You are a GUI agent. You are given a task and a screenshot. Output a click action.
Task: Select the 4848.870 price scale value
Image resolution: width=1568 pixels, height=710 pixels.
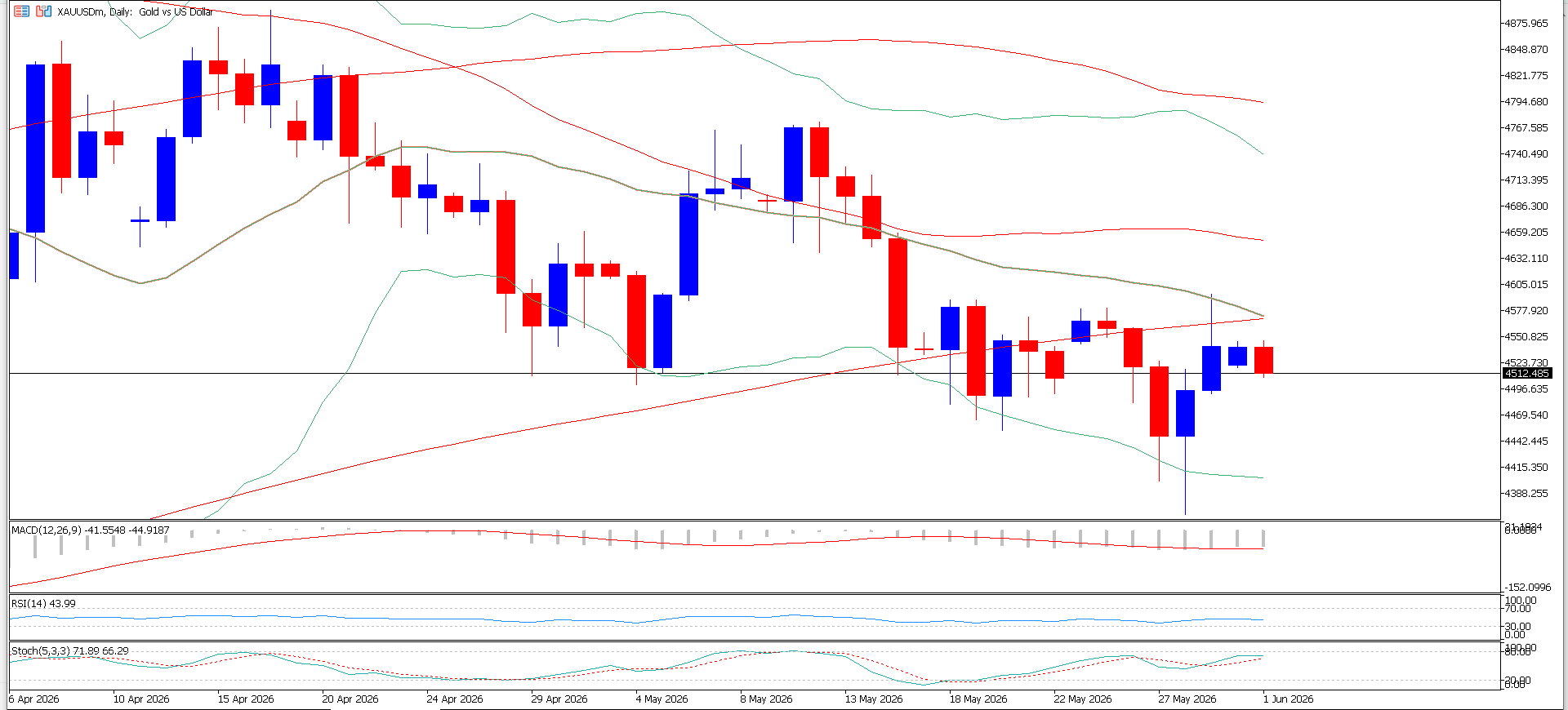[1526, 50]
